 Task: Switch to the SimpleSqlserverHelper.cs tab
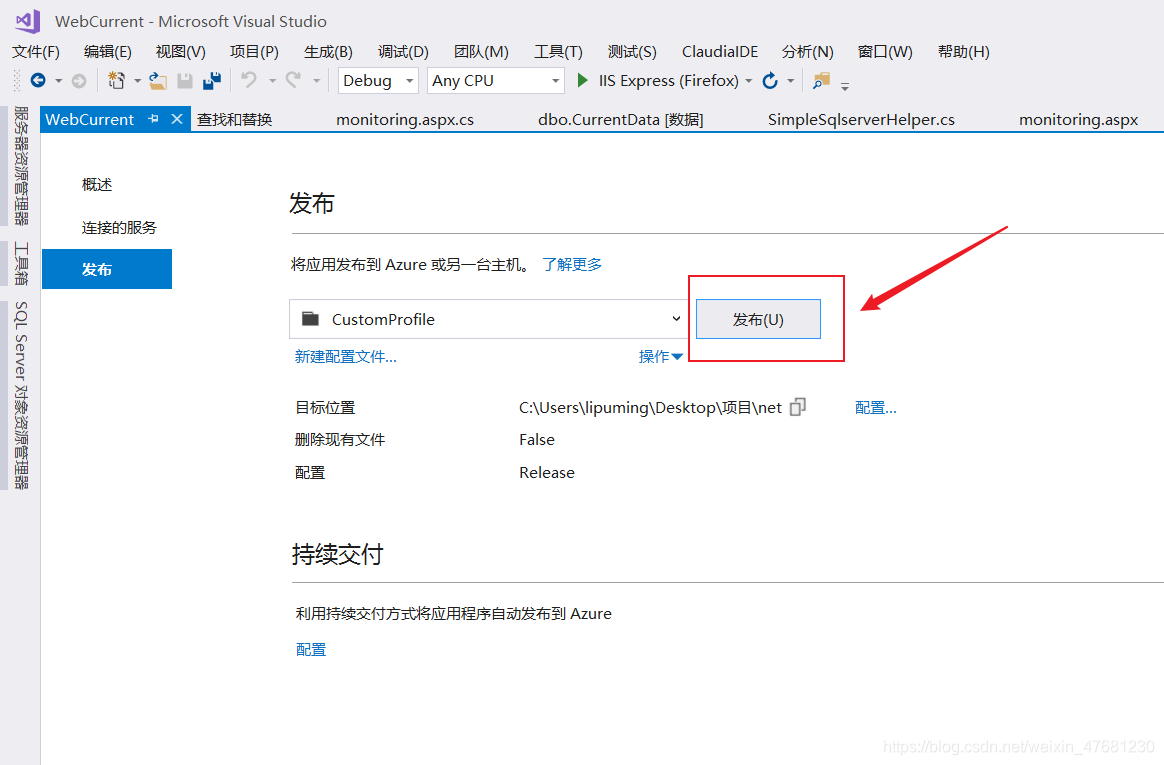point(861,119)
